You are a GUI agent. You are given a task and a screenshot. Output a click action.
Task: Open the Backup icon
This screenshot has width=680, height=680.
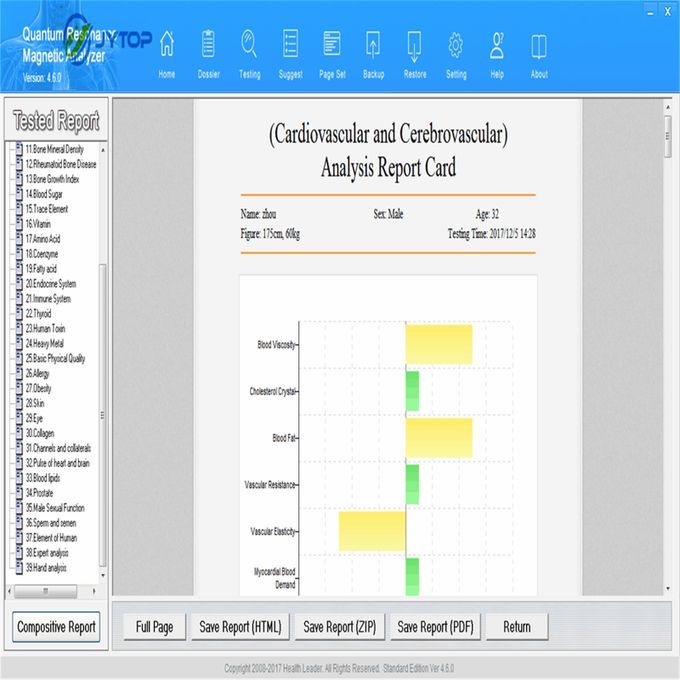pyautogui.click(x=373, y=46)
